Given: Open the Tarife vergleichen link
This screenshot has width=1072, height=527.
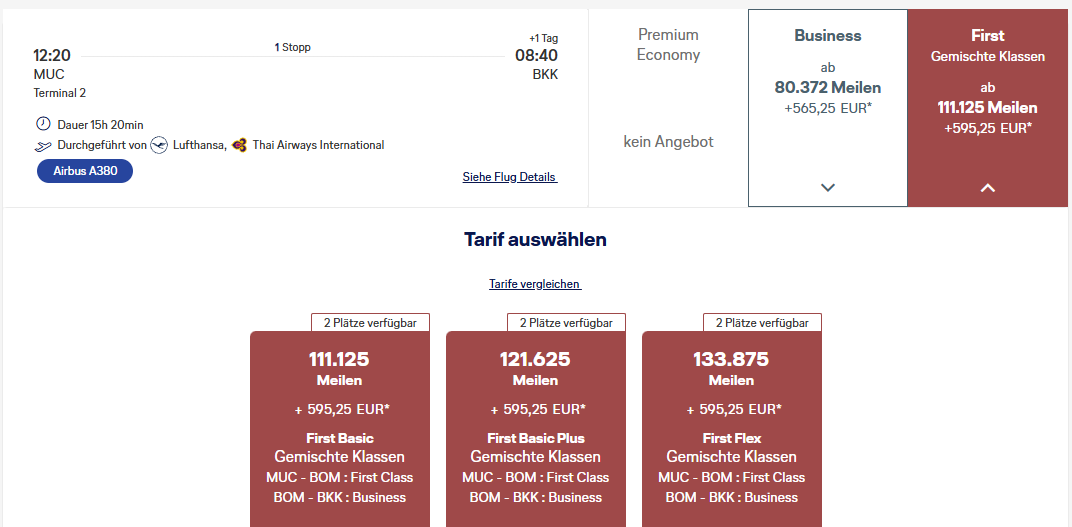Looking at the screenshot, I should (535, 284).
